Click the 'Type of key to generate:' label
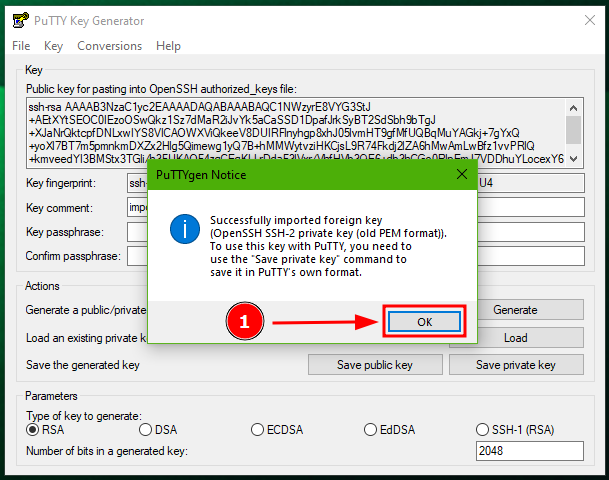 coord(84,416)
